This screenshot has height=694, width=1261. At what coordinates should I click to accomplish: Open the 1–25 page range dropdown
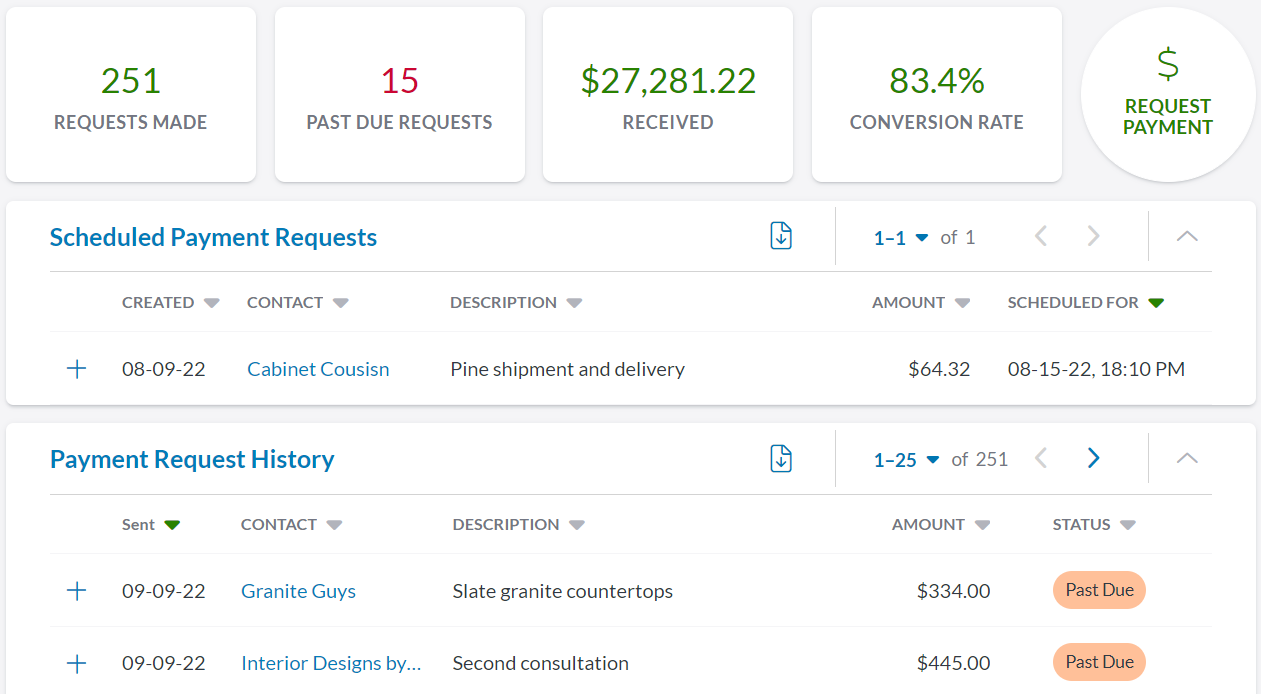click(906, 460)
